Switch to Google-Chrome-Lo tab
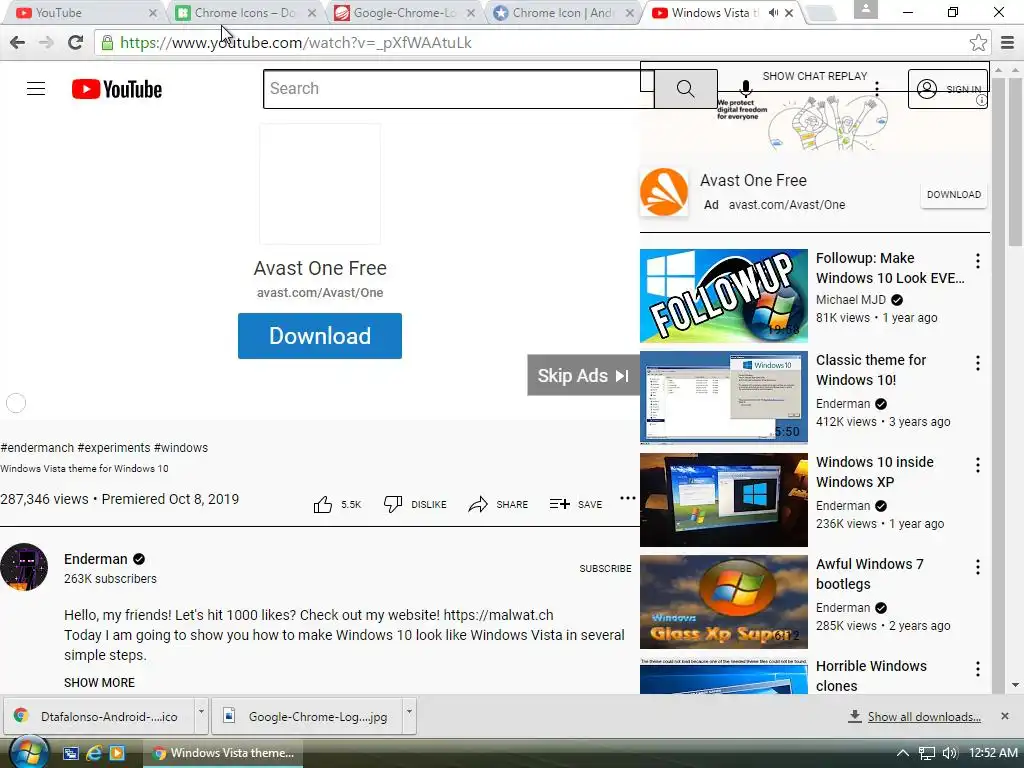This screenshot has height=768, width=1024. point(405,12)
